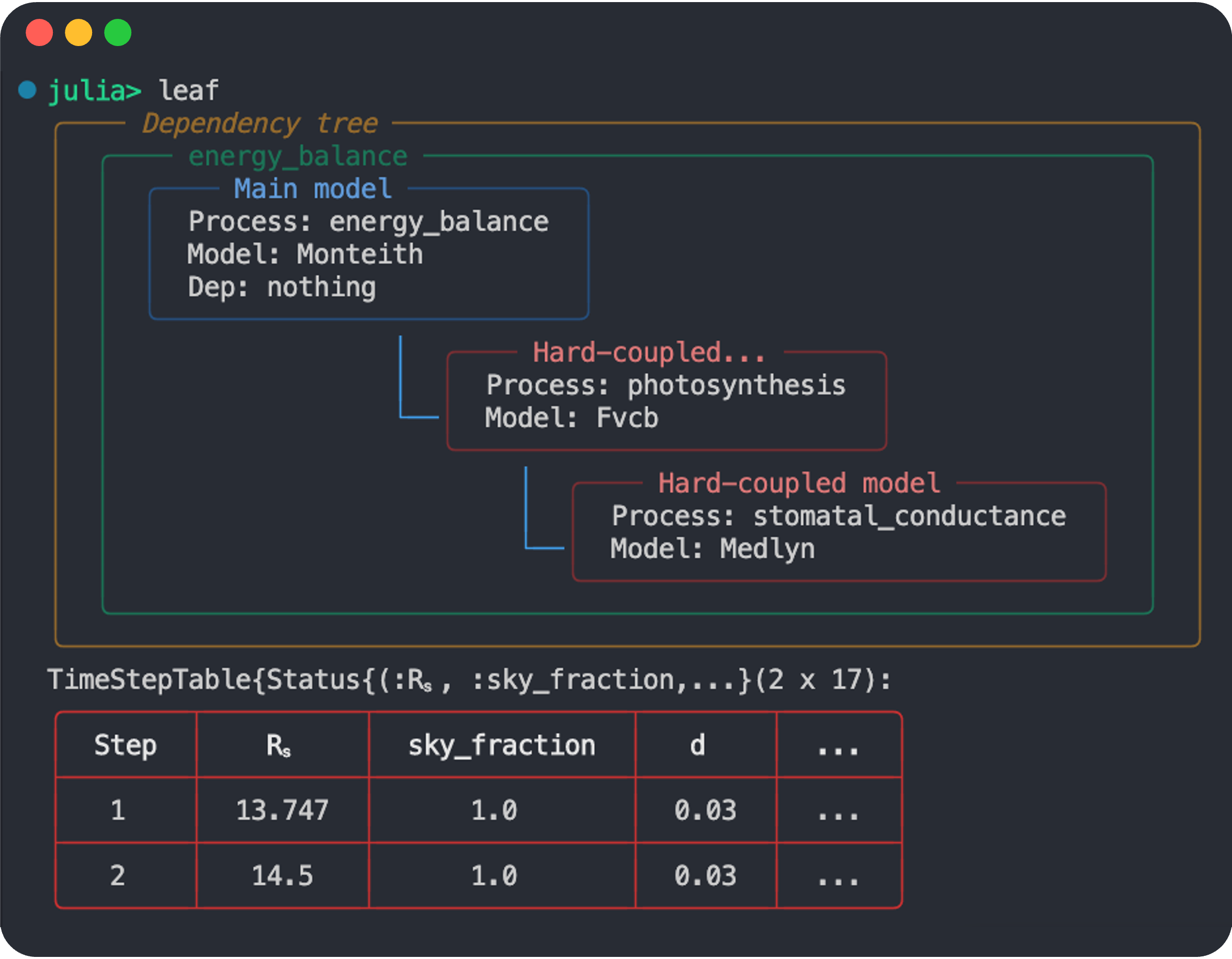Click the 'Model: Monteith' line
The height and width of the screenshot is (959, 1232).
(305, 254)
